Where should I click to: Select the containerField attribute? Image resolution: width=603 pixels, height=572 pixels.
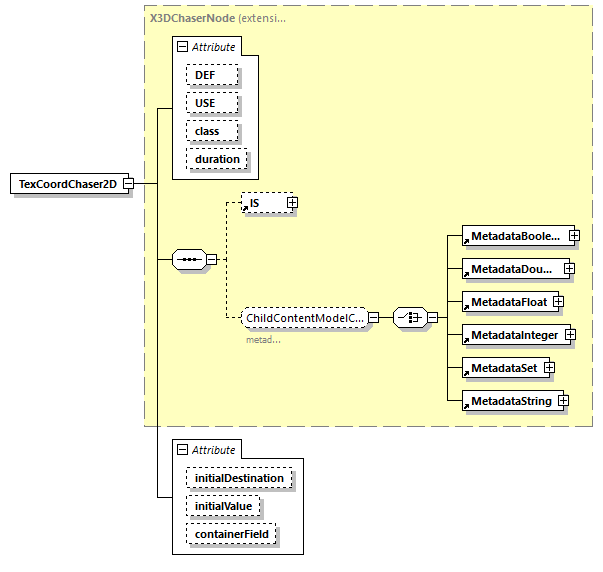click(x=230, y=534)
